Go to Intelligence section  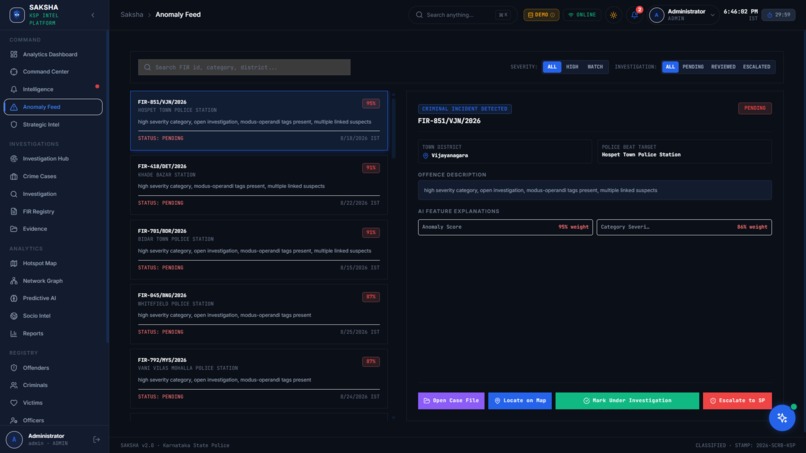(x=38, y=89)
